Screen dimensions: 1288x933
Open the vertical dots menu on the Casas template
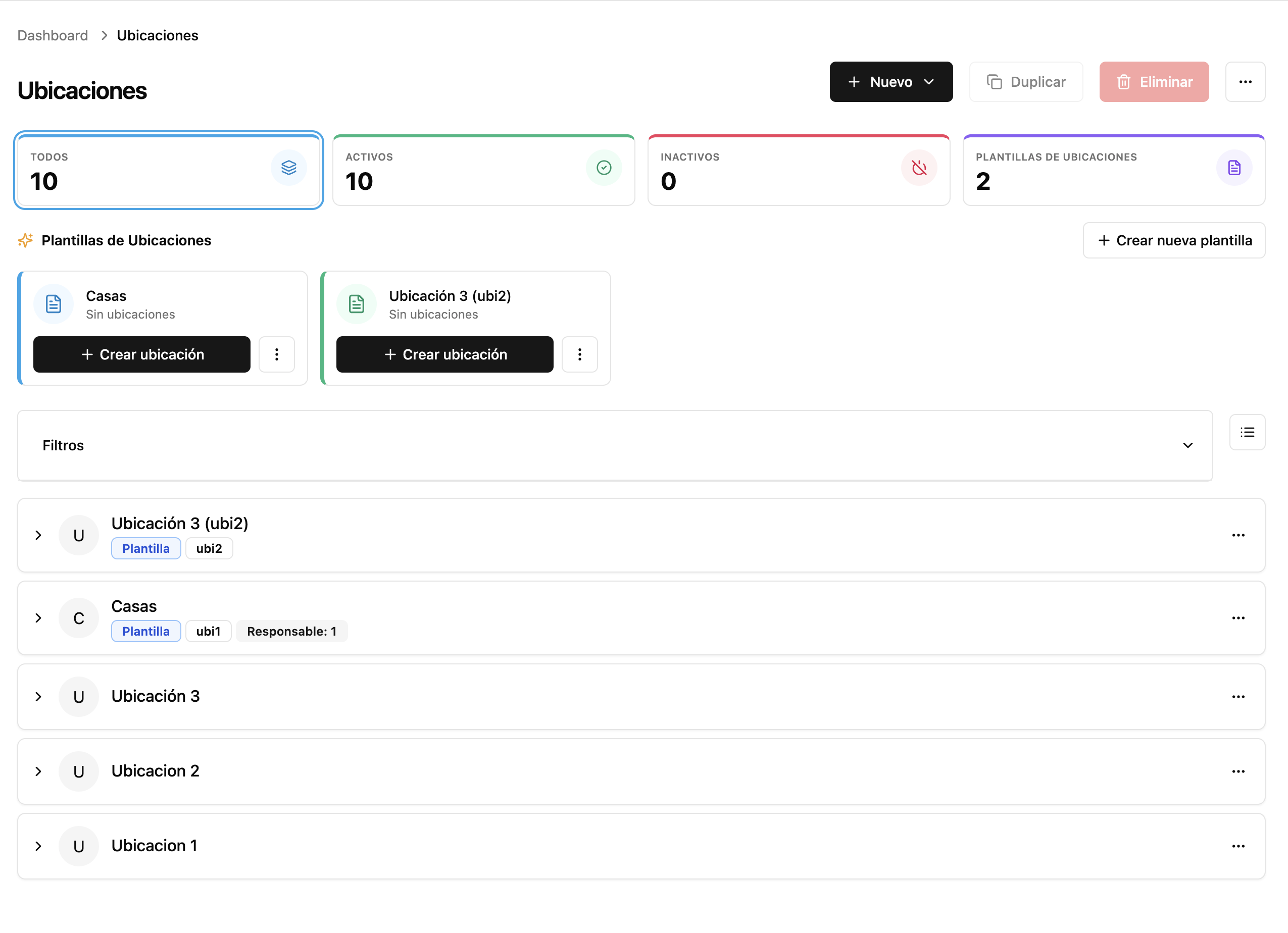click(x=277, y=355)
